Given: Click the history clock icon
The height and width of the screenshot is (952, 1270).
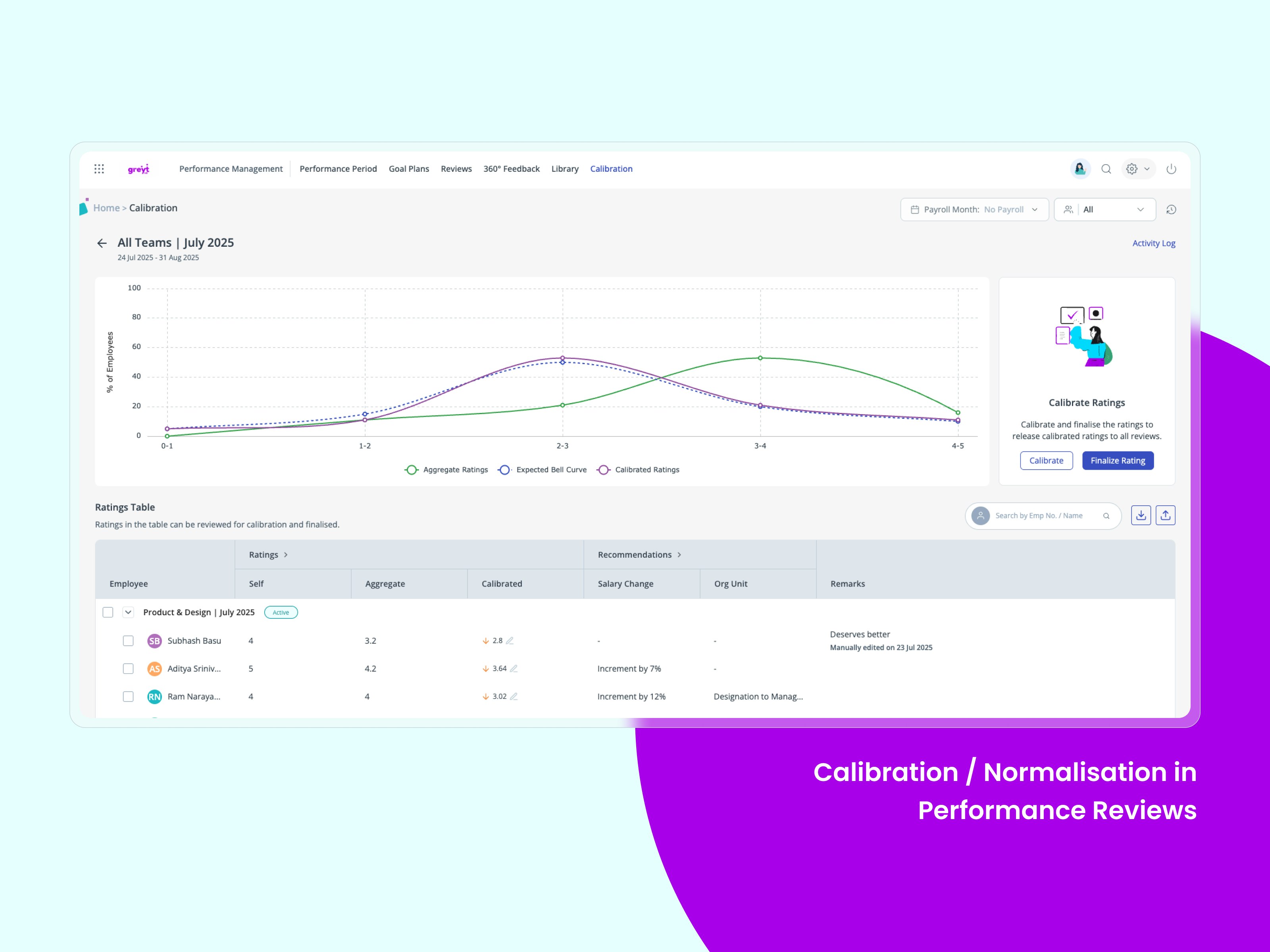Looking at the screenshot, I should 1171,209.
